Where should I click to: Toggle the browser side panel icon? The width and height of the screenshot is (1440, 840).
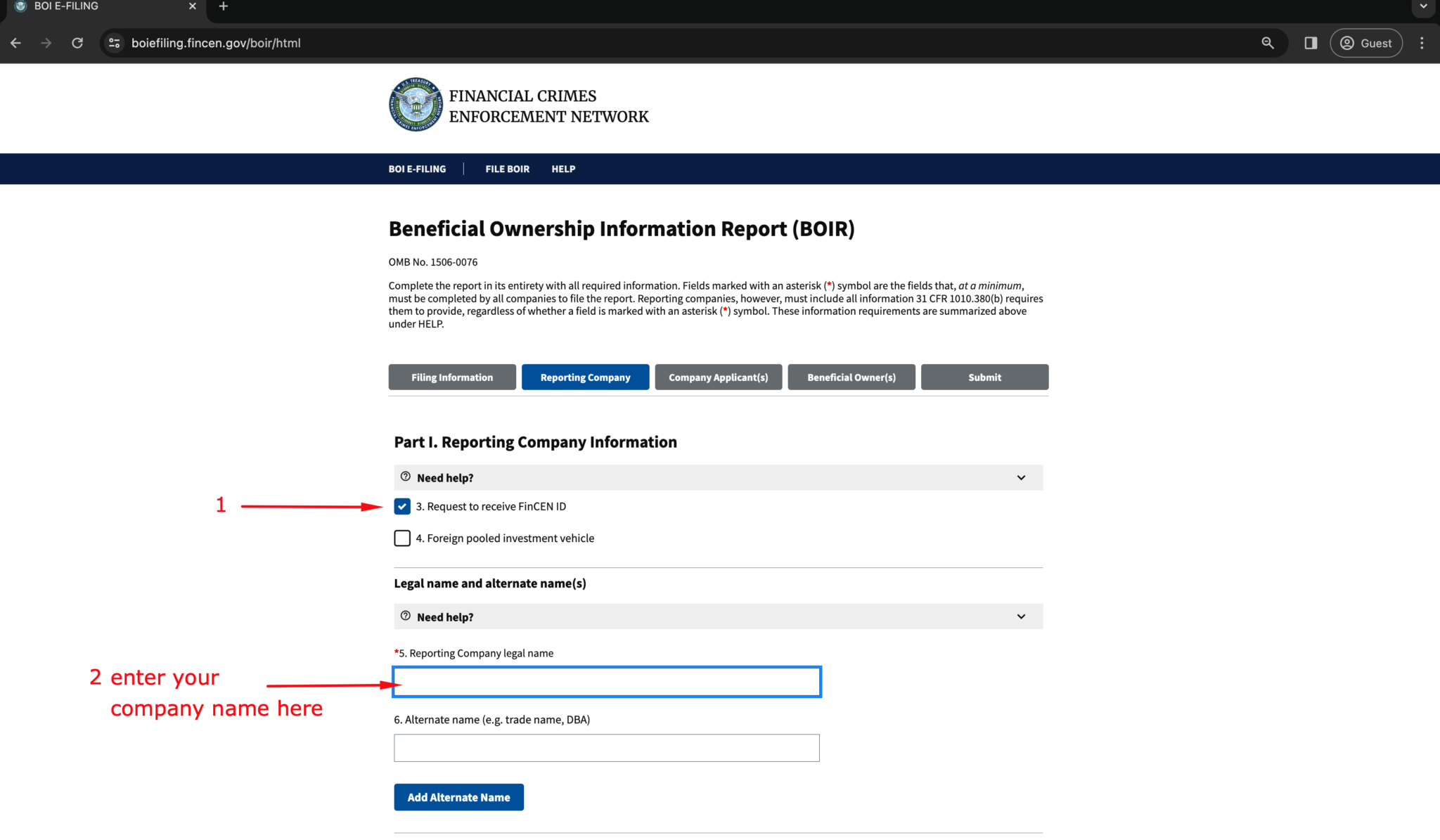[1310, 43]
